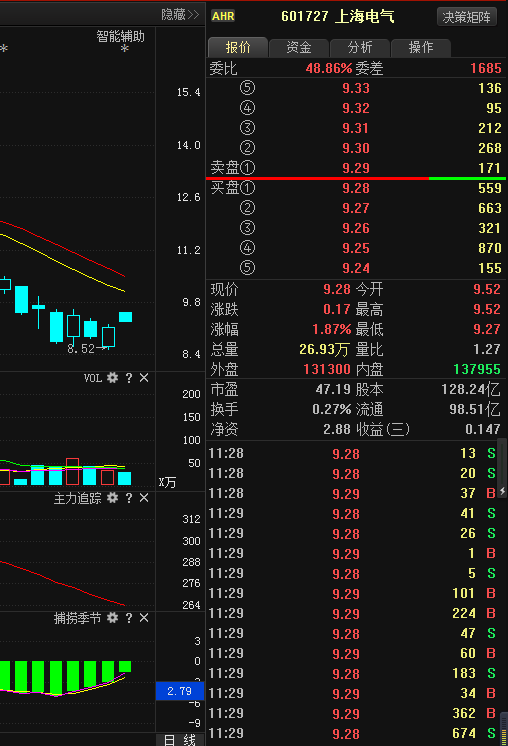Screen dimensions: 508x746
Task: Click the 市盈 value 47.19
Action: [x=333, y=389]
